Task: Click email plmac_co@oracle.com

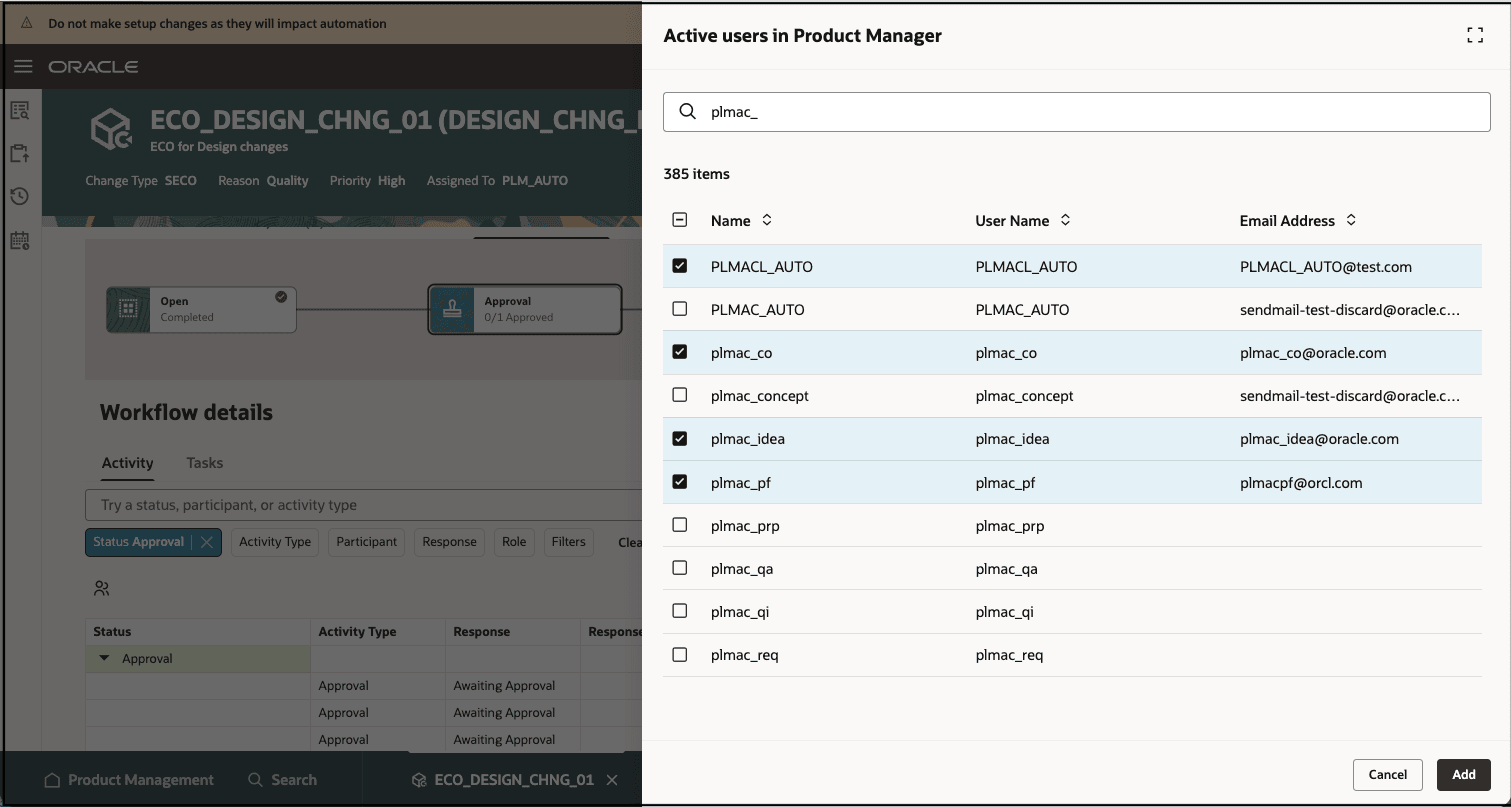Action: (1313, 353)
